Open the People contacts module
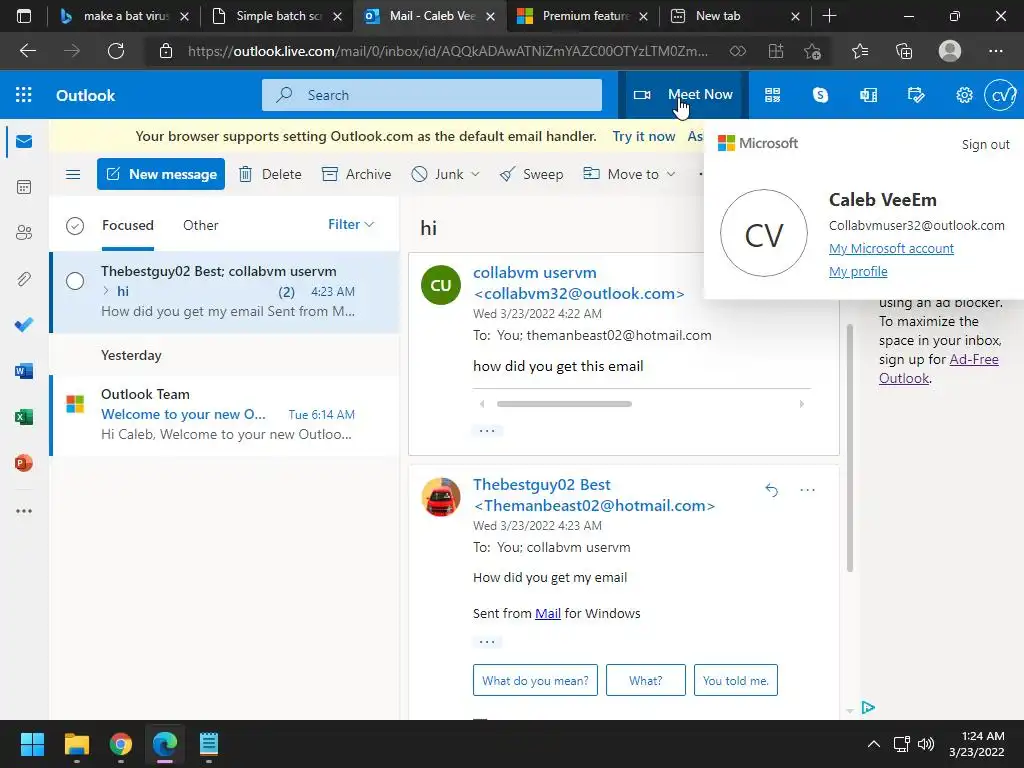1024x768 pixels. [24, 232]
